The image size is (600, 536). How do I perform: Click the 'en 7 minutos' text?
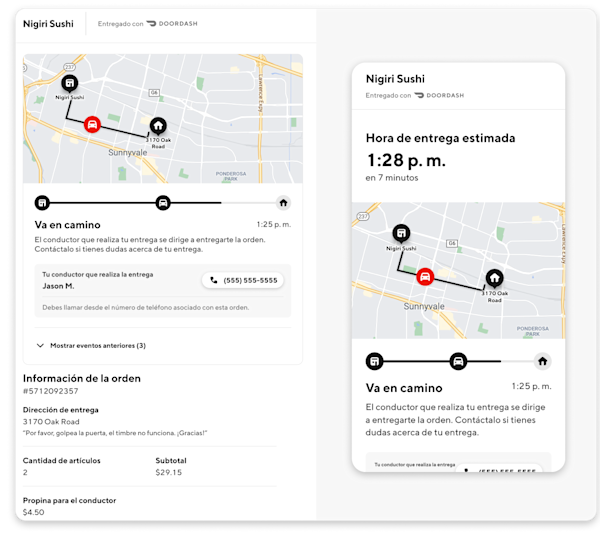pos(391,178)
